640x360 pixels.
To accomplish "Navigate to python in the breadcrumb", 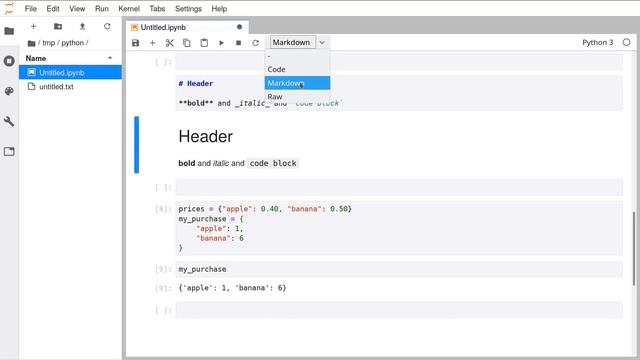I will 73,43.
